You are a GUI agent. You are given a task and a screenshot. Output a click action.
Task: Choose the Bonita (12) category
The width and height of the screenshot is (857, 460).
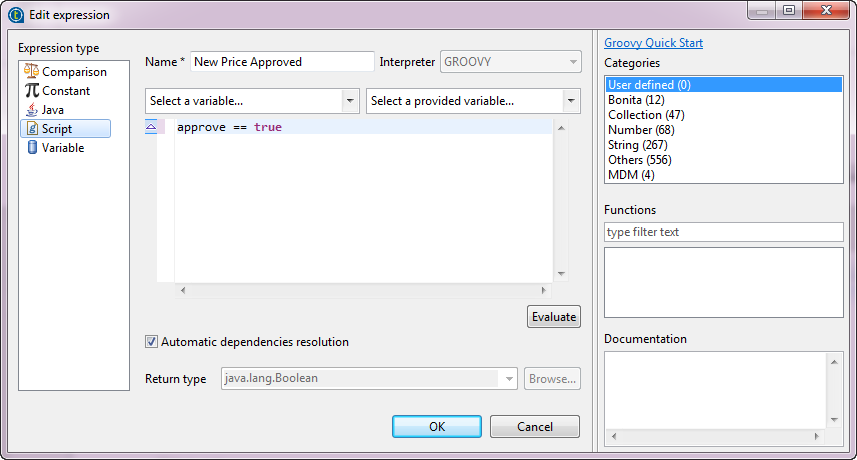click(635, 100)
